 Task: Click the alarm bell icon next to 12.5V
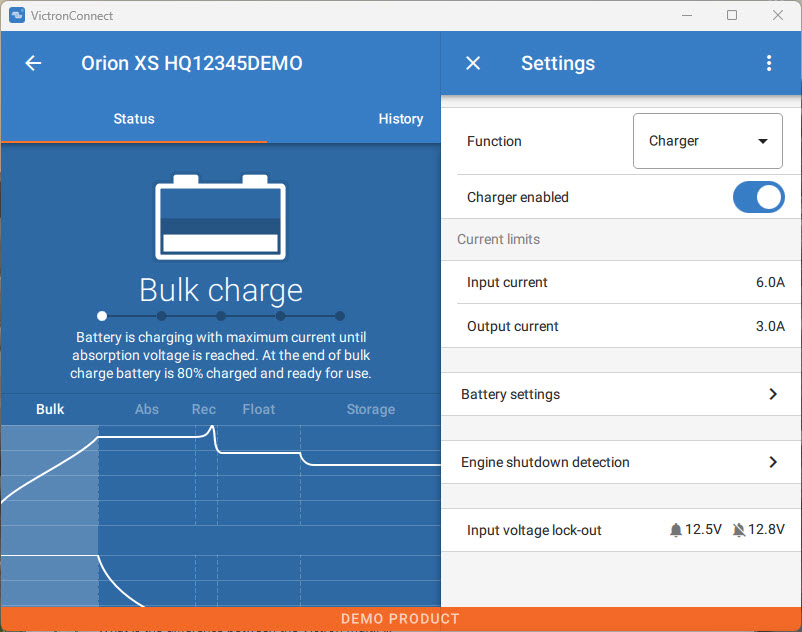(x=676, y=530)
